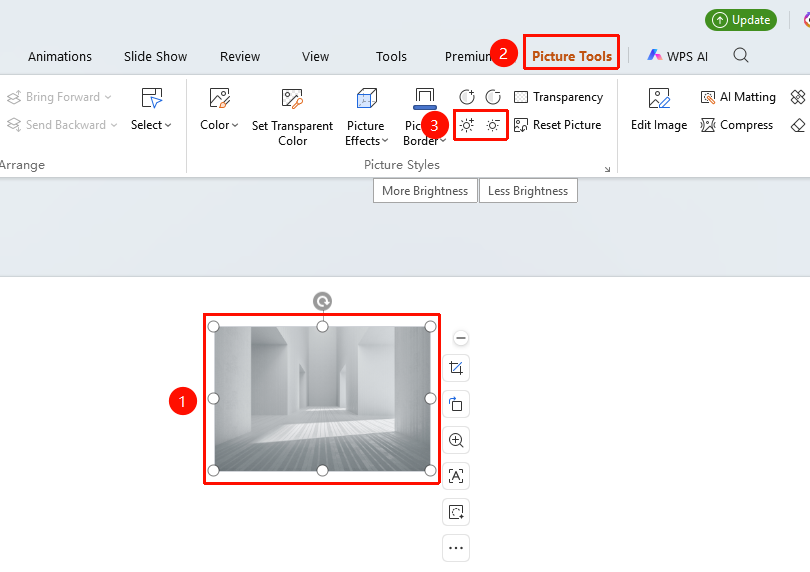Click the rotation handle above the picture
Image resolution: width=810 pixels, height=572 pixels.
[322, 301]
